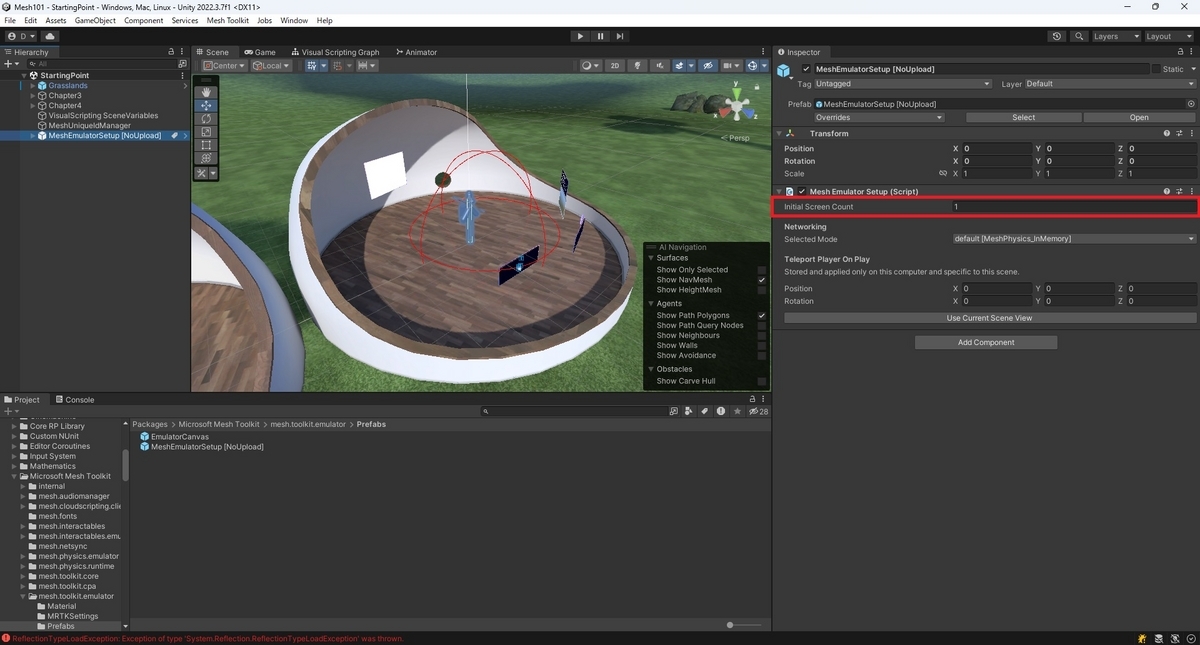The image size is (1200, 645).
Task: Select the Move tool in scene toolbar
Action: pos(206,105)
